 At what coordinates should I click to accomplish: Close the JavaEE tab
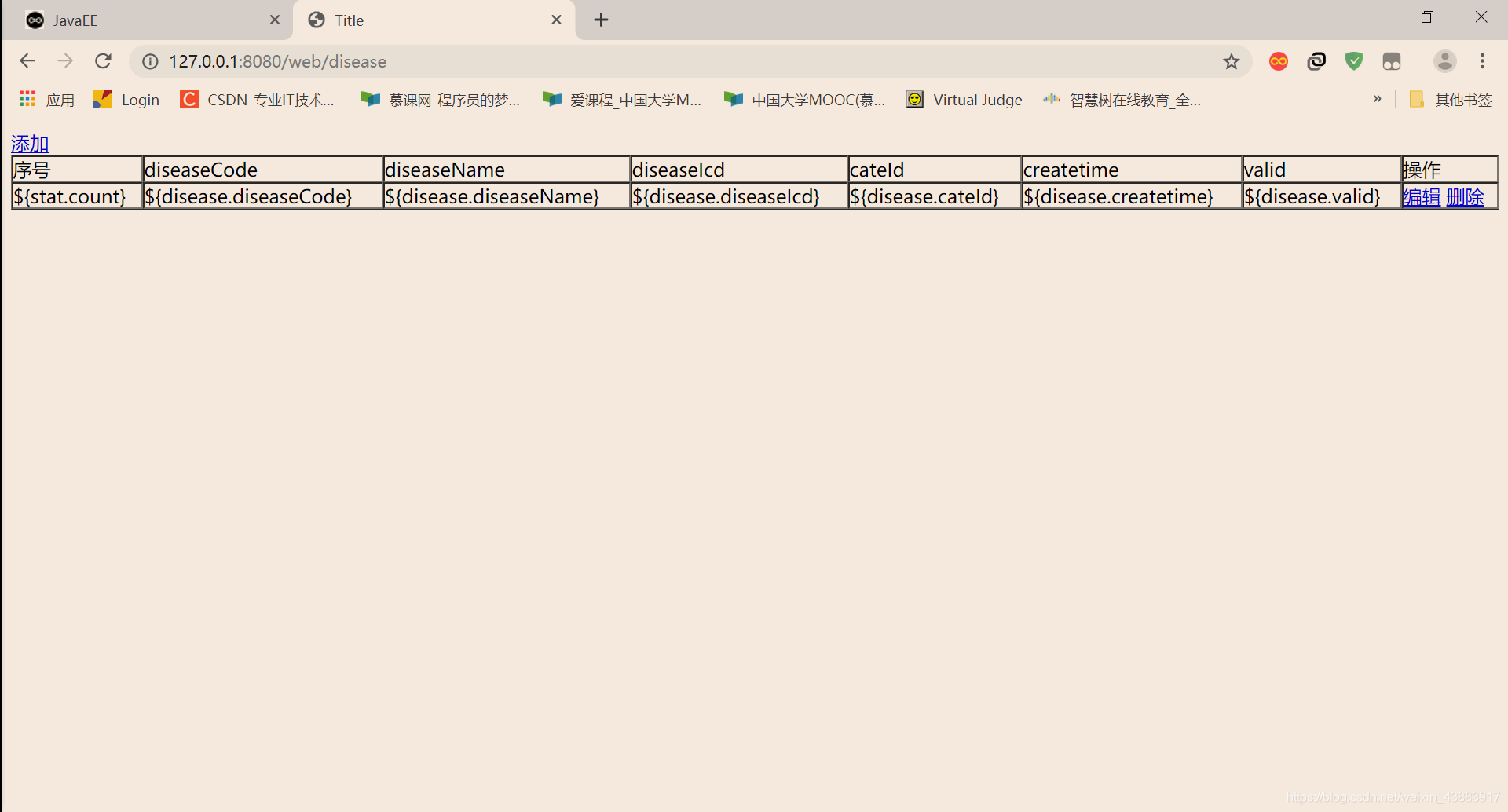click(275, 20)
